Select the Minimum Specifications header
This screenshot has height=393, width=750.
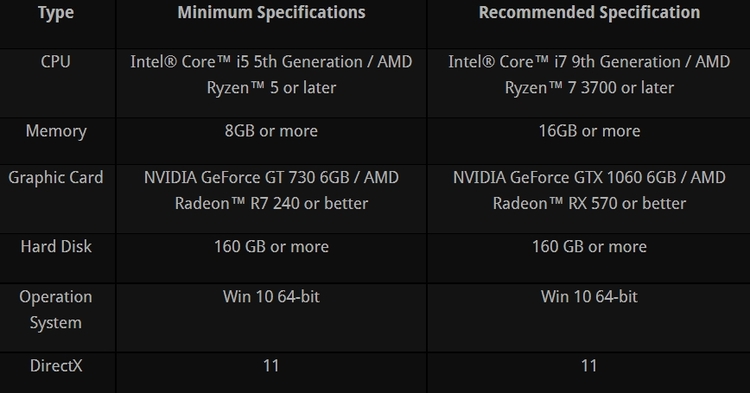point(271,12)
